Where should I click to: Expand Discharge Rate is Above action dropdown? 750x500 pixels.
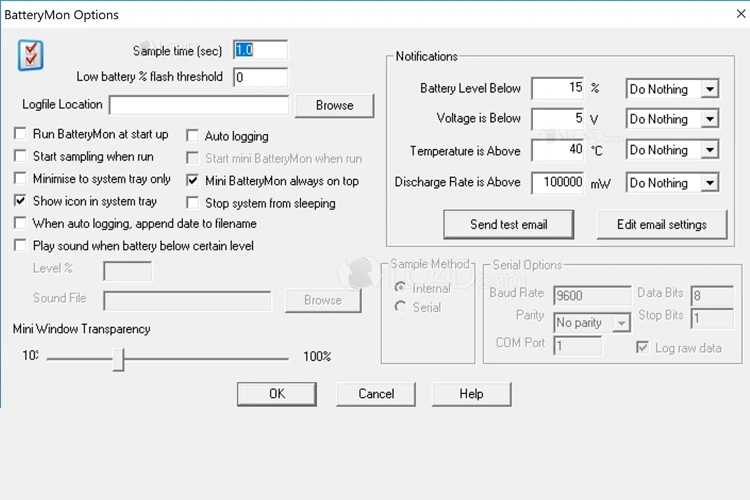pyautogui.click(x=710, y=183)
